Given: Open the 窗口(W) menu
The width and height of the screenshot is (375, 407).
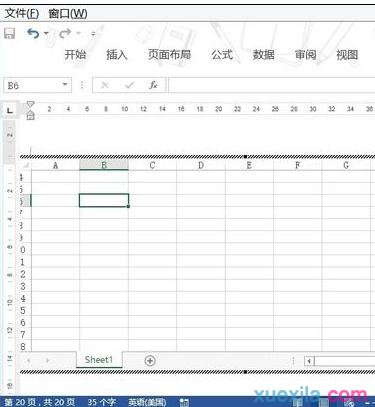Looking at the screenshot, I should click(x=68, y=14).
